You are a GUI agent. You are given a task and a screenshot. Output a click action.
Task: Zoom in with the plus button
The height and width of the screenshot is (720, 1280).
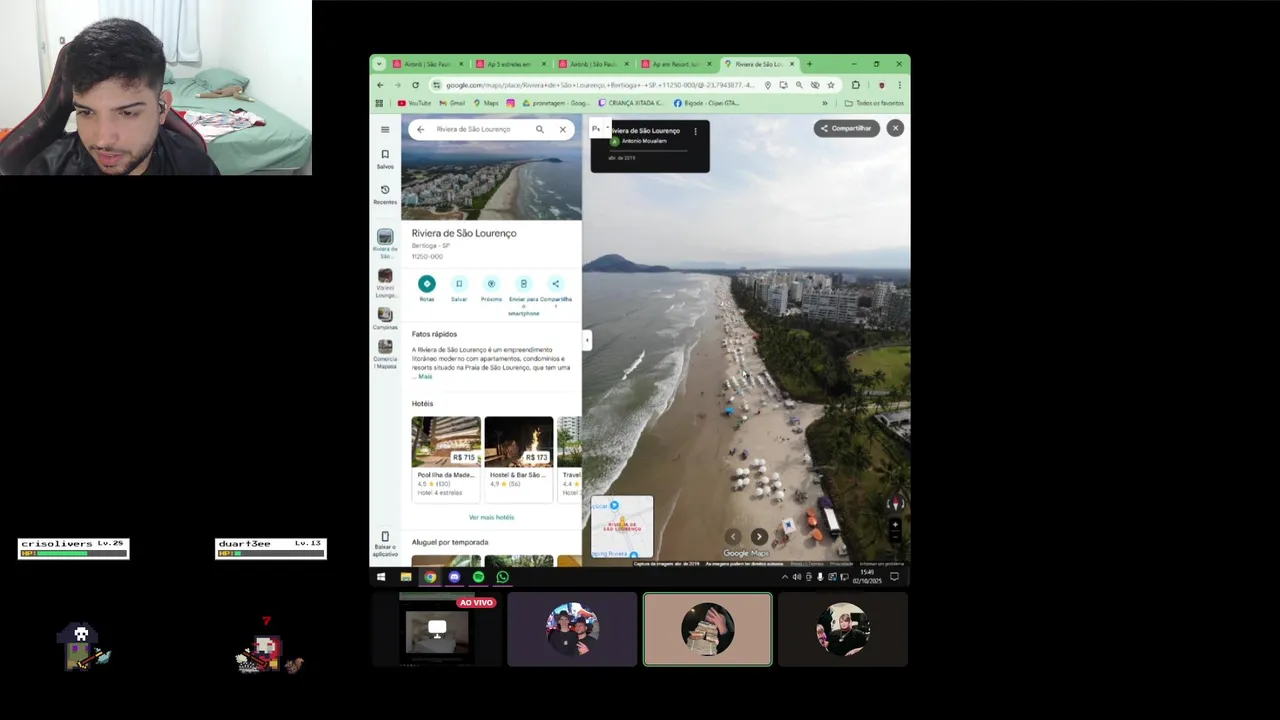[895, 524]
